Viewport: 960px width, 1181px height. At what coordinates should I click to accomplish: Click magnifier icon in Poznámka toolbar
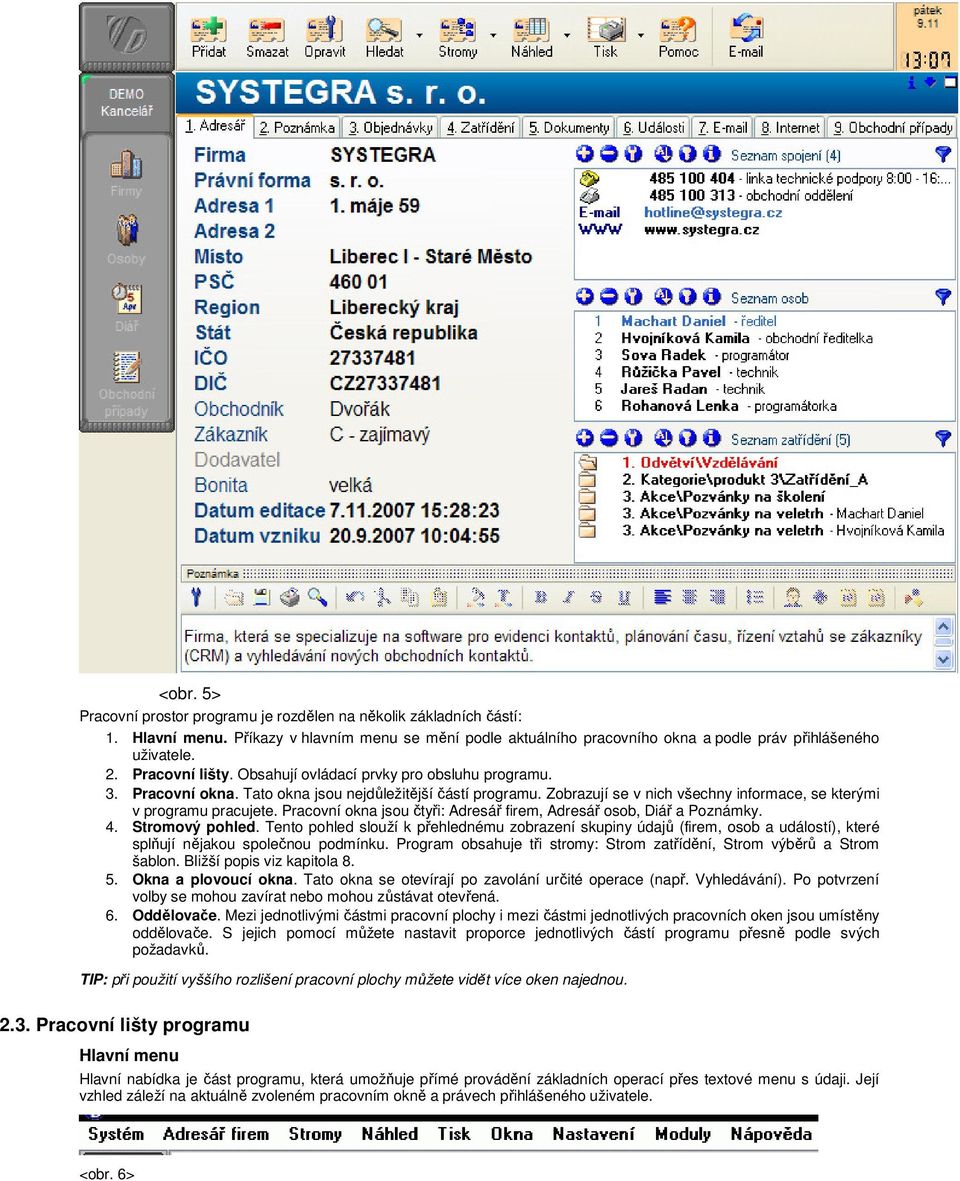click(x=317, y=597)
